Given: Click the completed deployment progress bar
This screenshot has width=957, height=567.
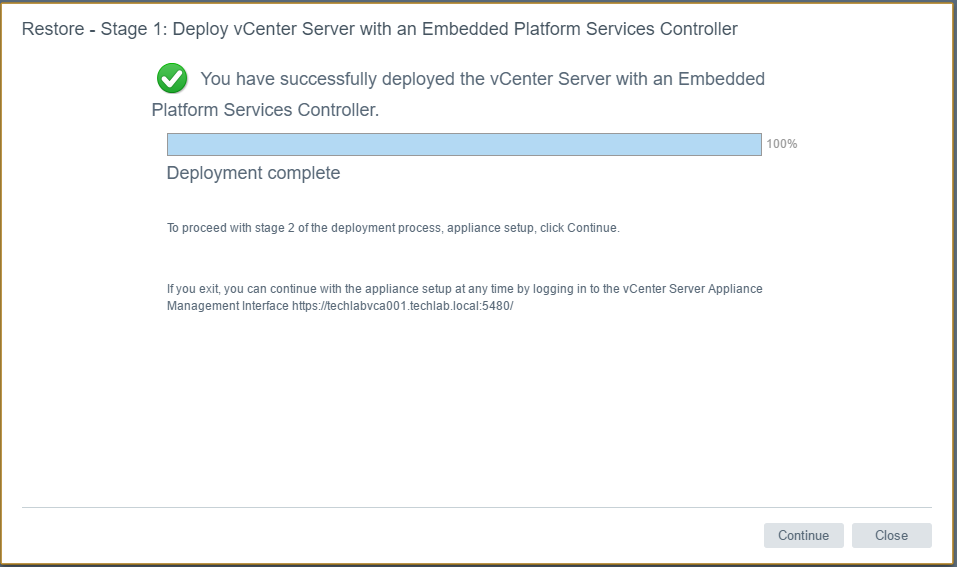Looking at the screenshot, I should pyautogui.click(x=464, y=144).
